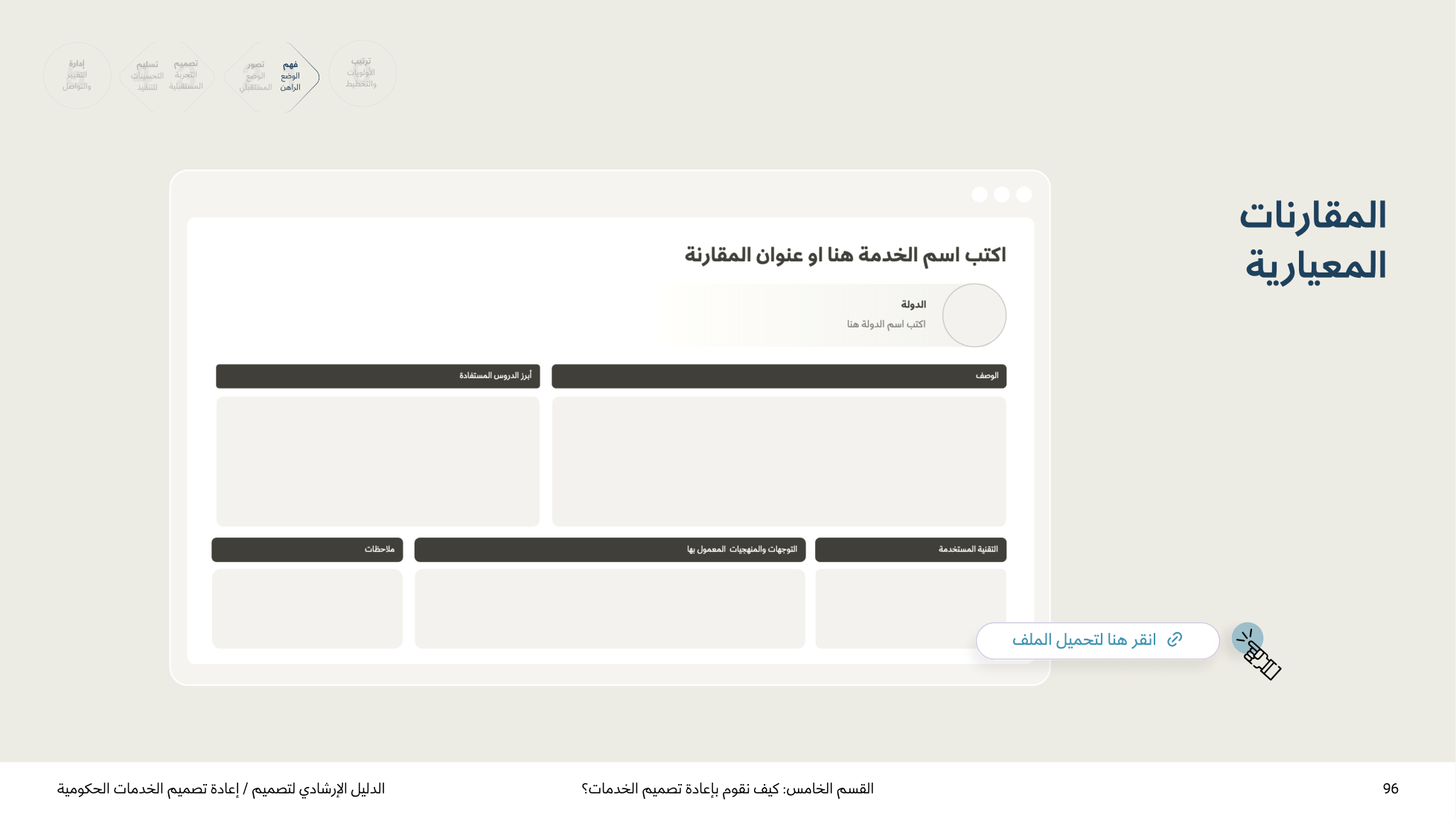Click the empty box under 'التقنية المستخدمة'
The width and height of the screenshot is (1456, 819).
tap(910, 608)
